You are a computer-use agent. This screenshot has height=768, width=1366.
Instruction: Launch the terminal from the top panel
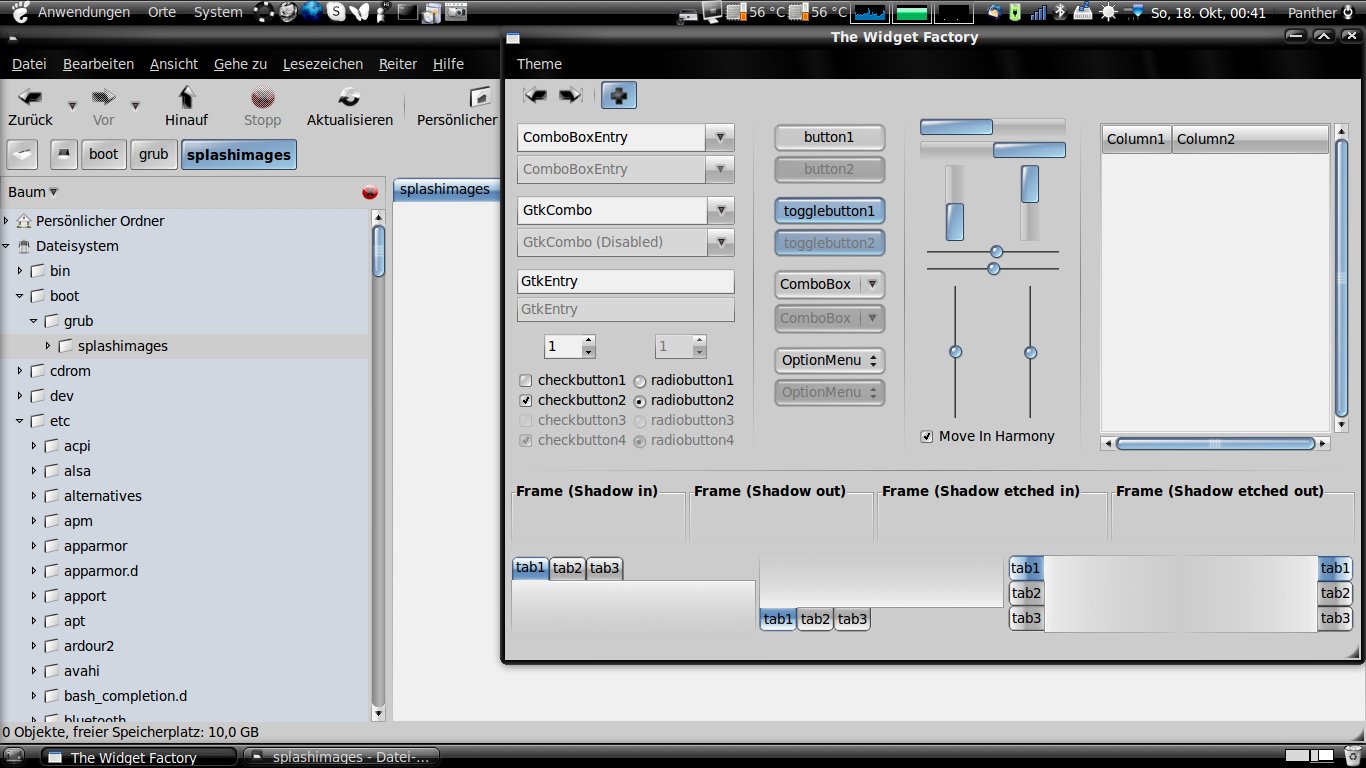407,13
